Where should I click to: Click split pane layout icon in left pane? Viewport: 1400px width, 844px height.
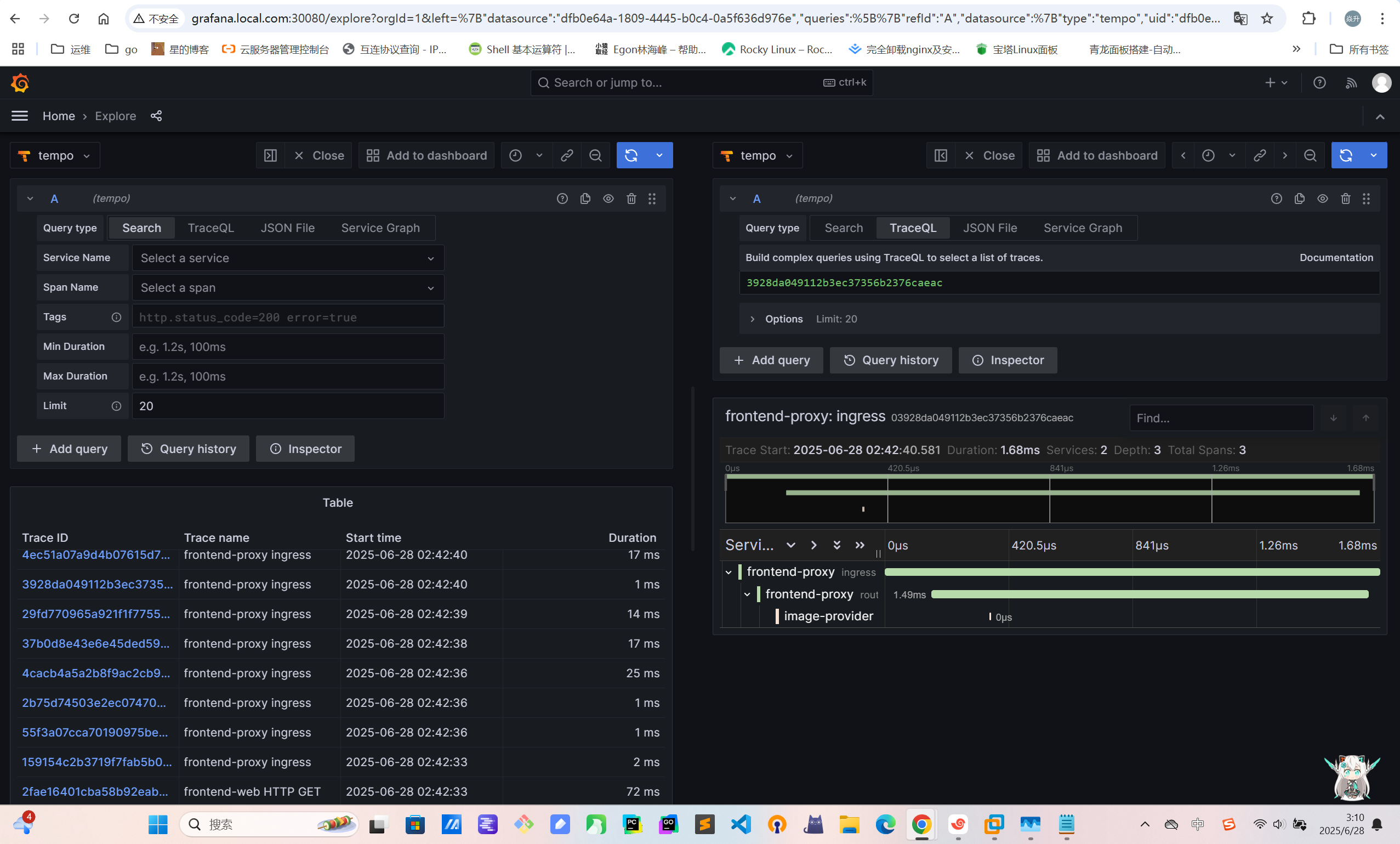click(x=270, y=156)
